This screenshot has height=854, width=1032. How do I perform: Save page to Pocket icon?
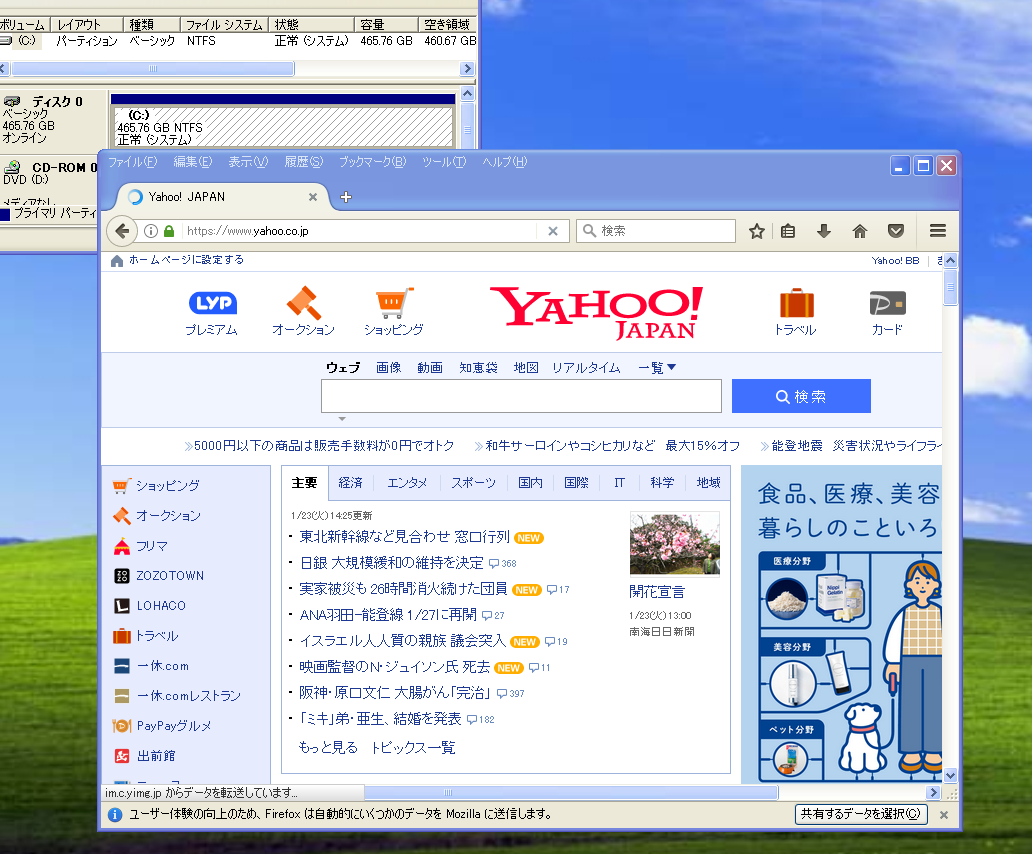(896, 231)
